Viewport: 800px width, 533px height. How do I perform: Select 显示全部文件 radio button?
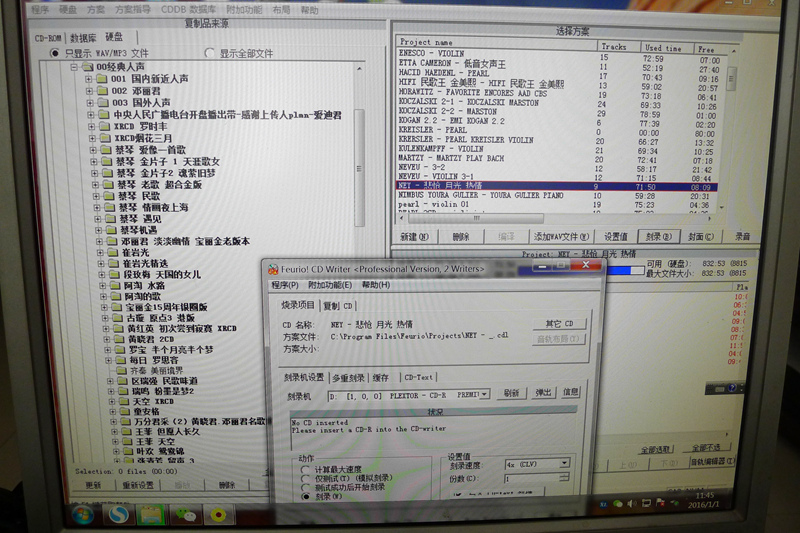click(x=209, y=53)
